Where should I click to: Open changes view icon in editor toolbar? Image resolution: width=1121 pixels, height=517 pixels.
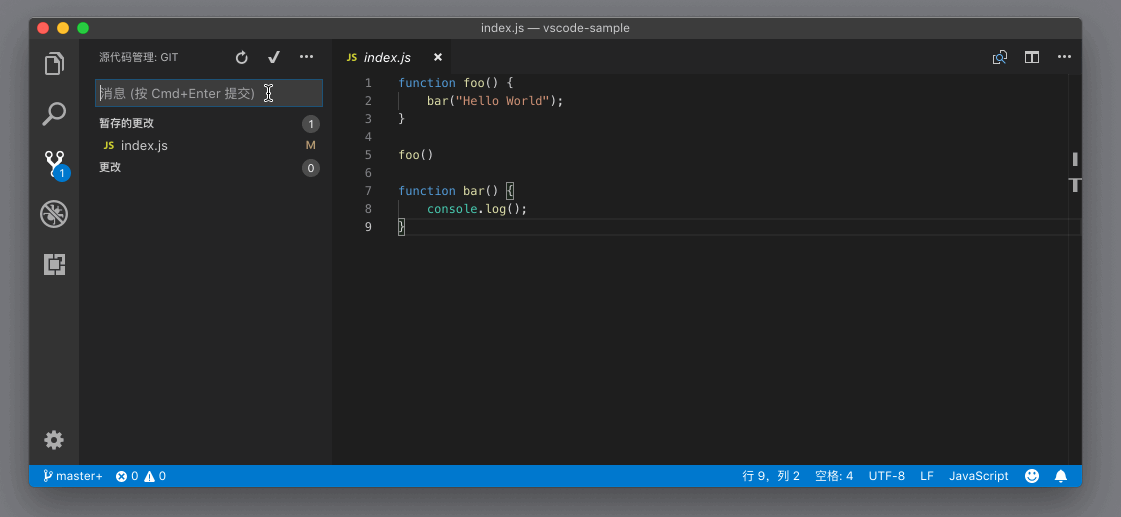click(x=999, y=58)
